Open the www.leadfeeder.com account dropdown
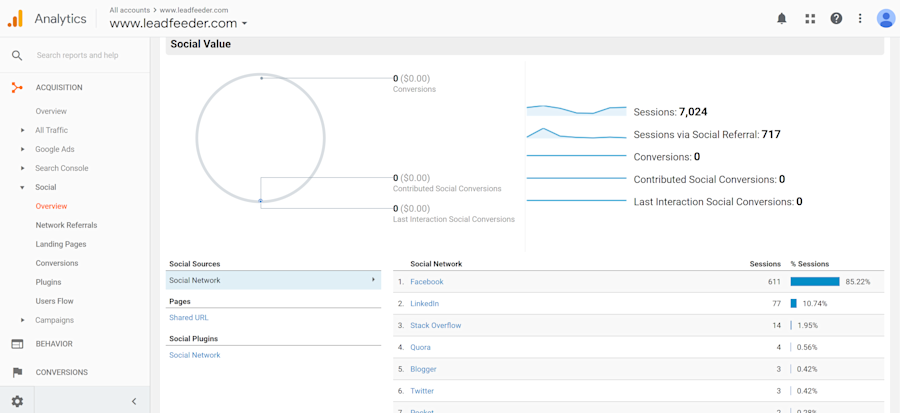The height and width of the screenshot is (413, 900). (x=178, y=24)
